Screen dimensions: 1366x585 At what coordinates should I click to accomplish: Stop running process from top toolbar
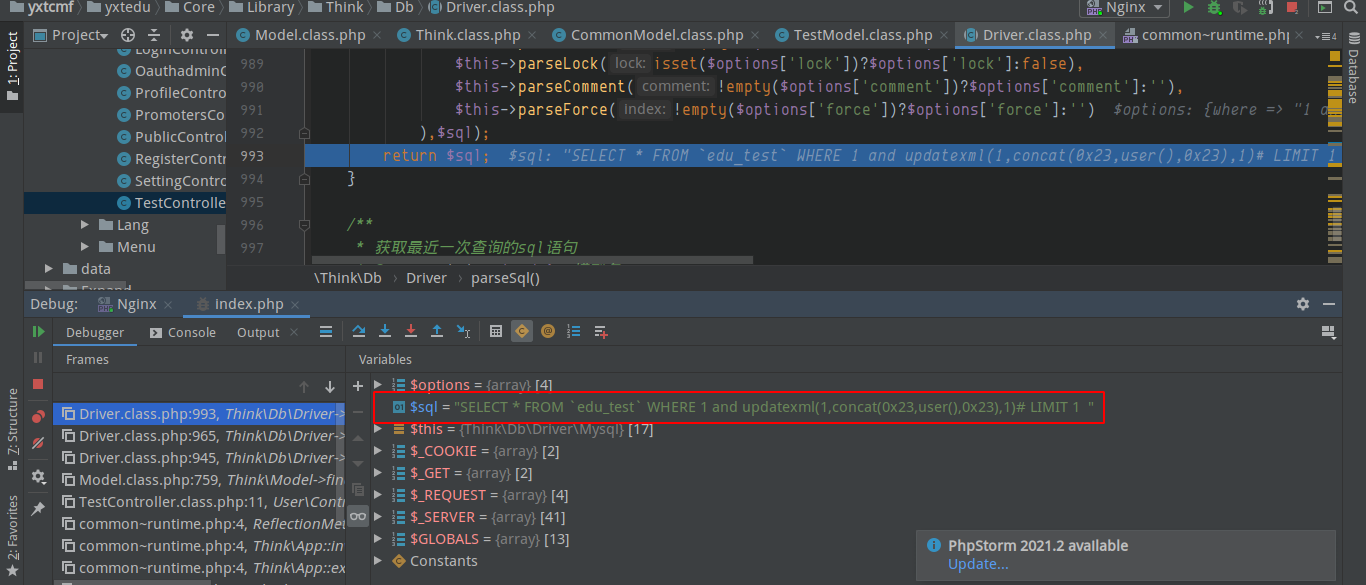(1292, 7)
